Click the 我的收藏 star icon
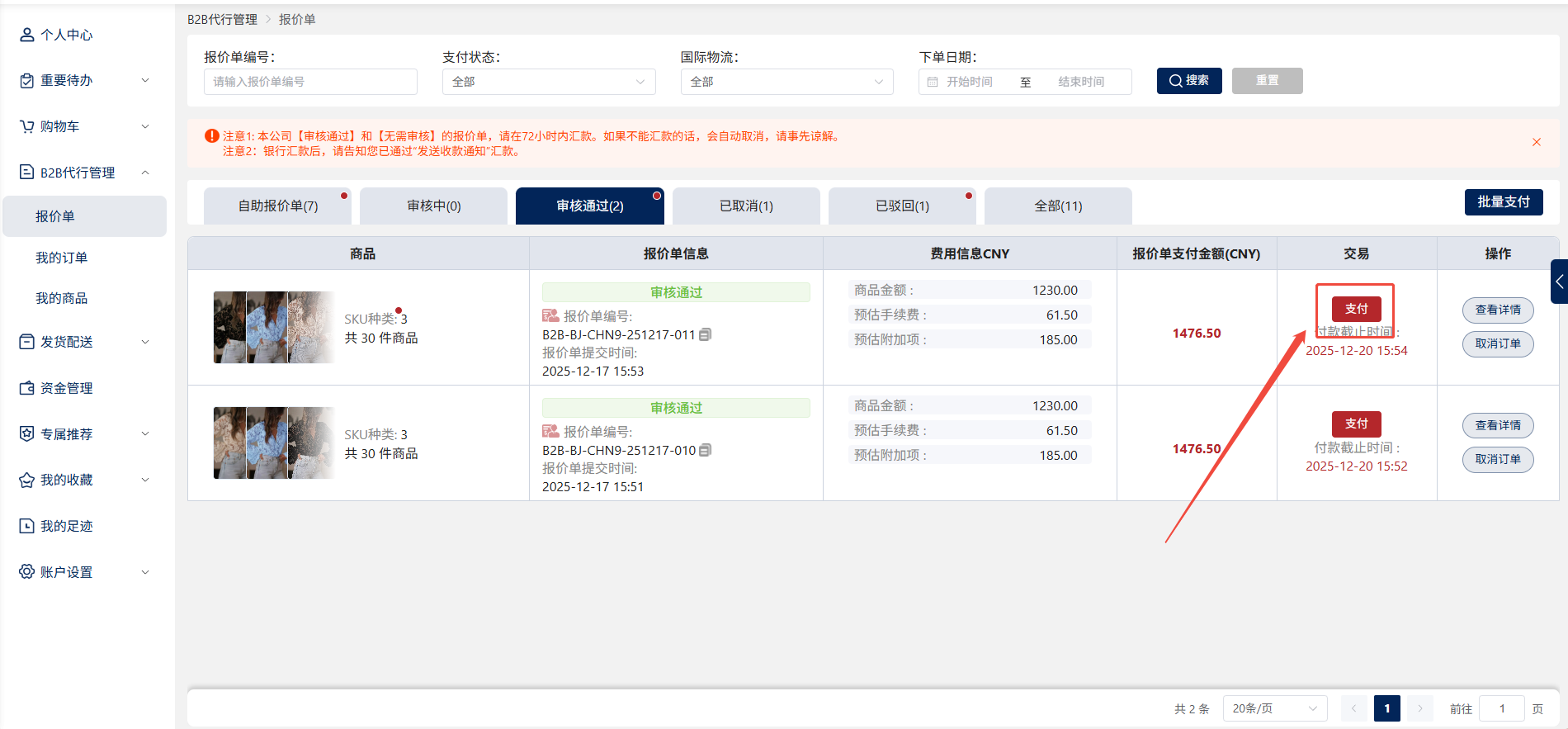1568x729 pixels. pyautogui.click(x=27, y=480)
